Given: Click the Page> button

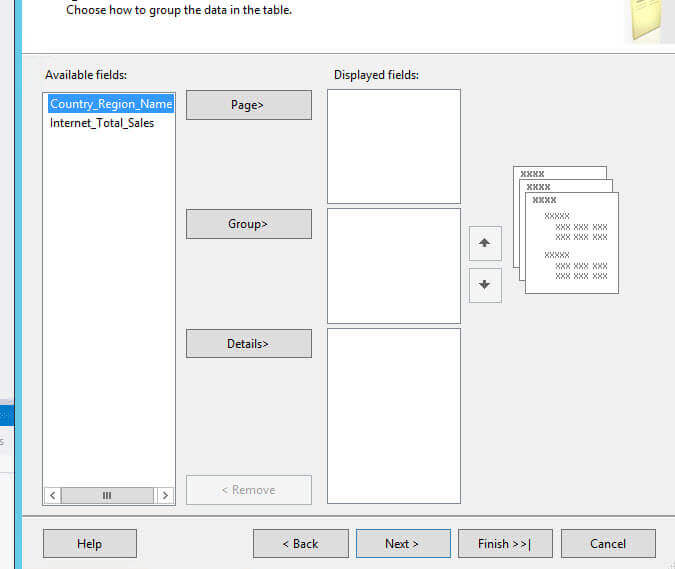Looking at the screenshot, I should coord(249,105).
